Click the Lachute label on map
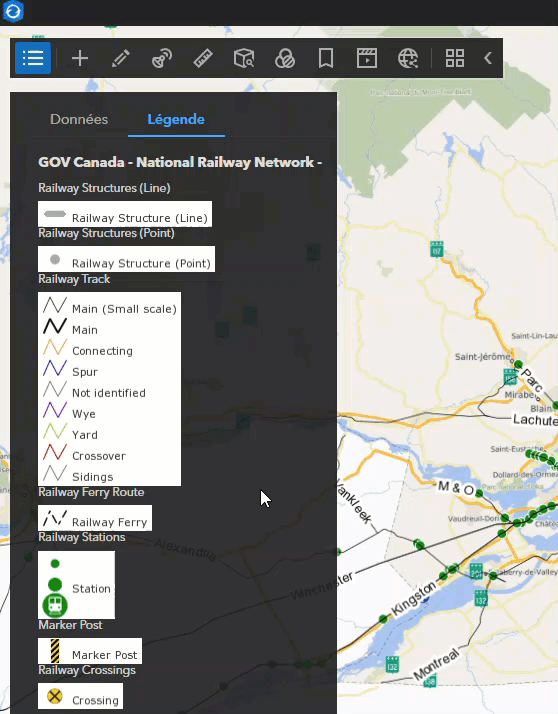 click(535, 419)
